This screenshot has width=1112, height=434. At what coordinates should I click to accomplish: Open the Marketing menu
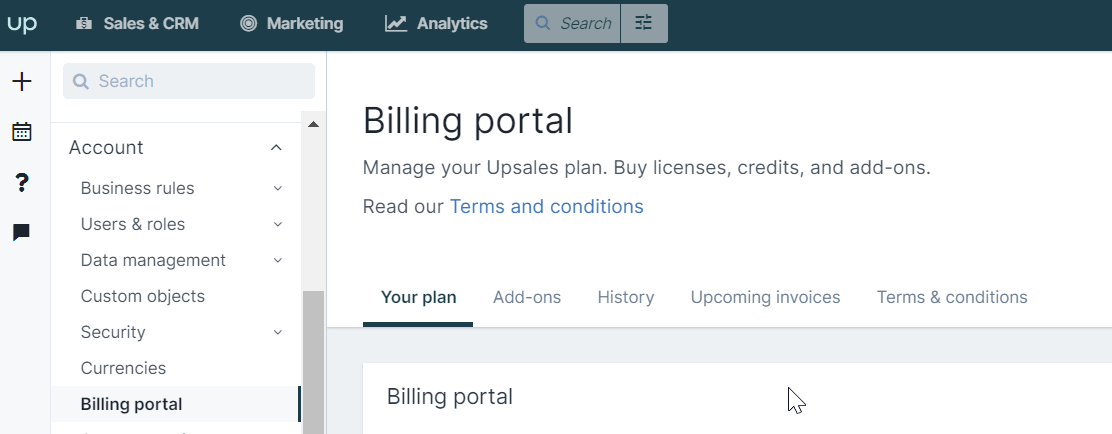click(x=291, y=23)
